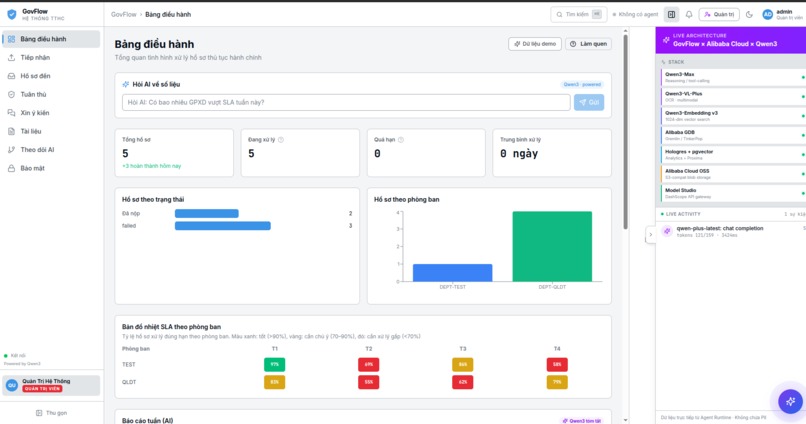Click the main page vertical scrollbar

[x=625, y=132]
